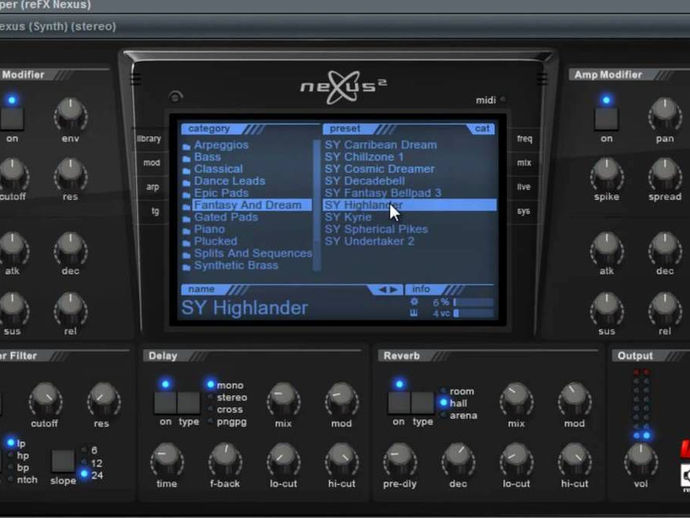Viewport: 690px width, 518px height.
Task: Click the Amp Modifier spike knob
Action: coord(606,175)
